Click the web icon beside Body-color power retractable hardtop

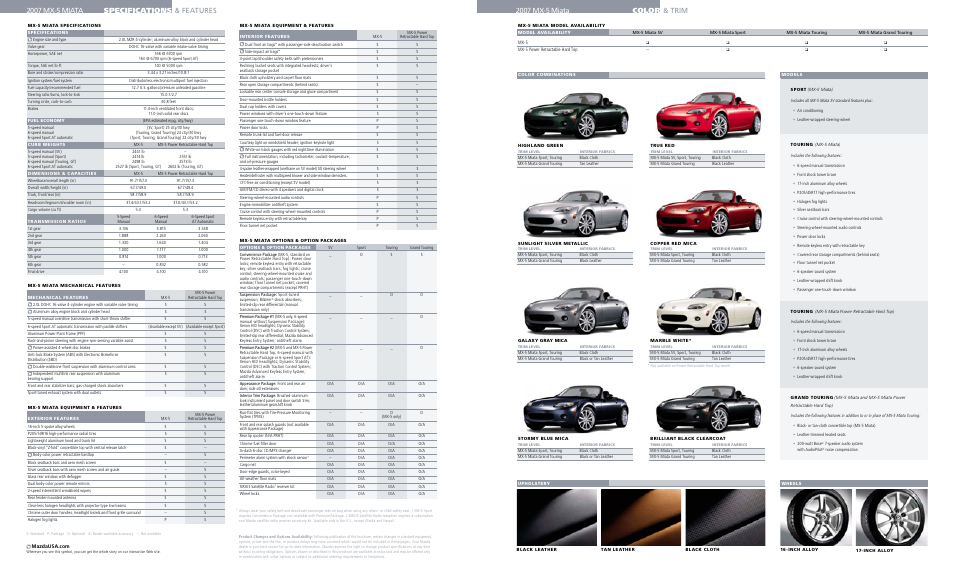30,455
